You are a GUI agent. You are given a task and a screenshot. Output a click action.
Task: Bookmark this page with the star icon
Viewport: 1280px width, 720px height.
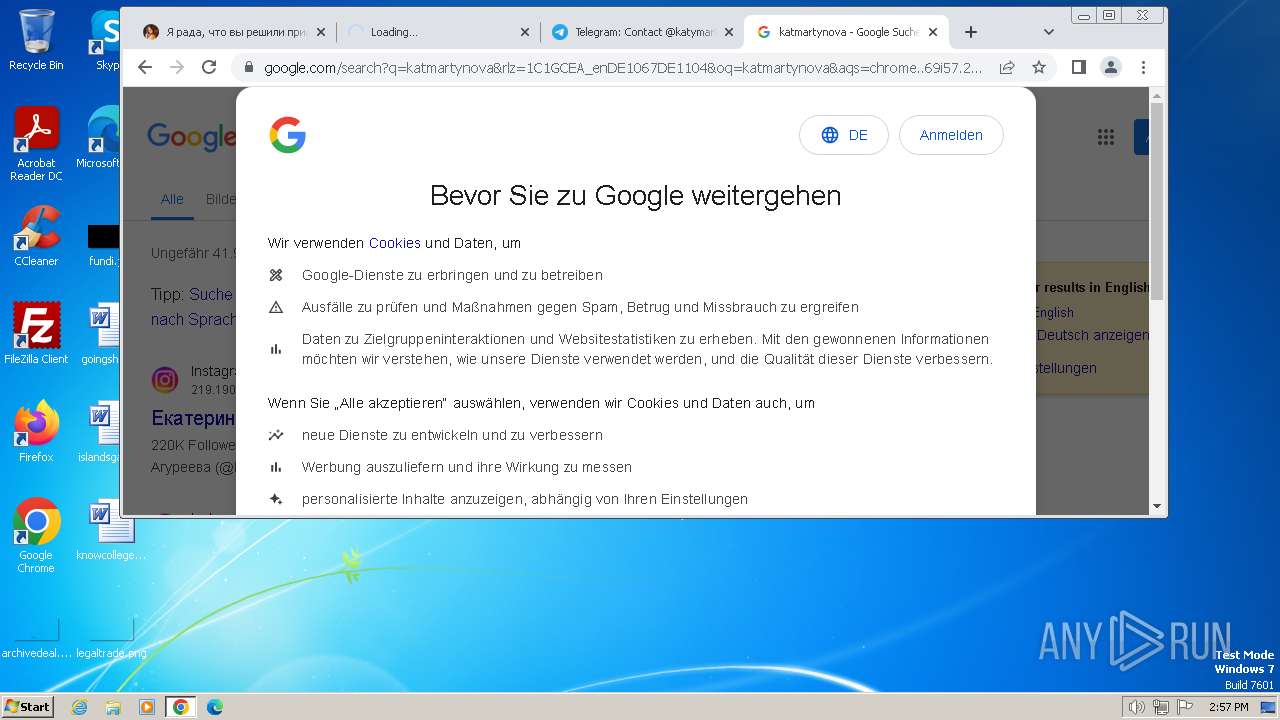tap(1039, 67)
